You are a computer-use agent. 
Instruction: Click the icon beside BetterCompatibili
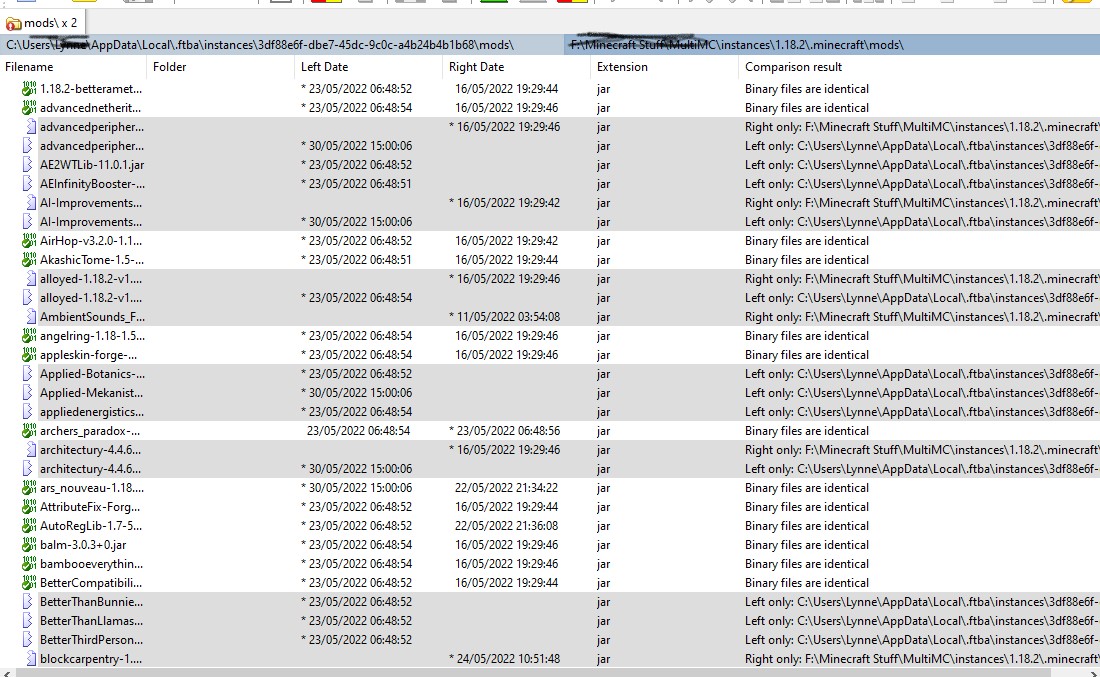tap(29, 582)
